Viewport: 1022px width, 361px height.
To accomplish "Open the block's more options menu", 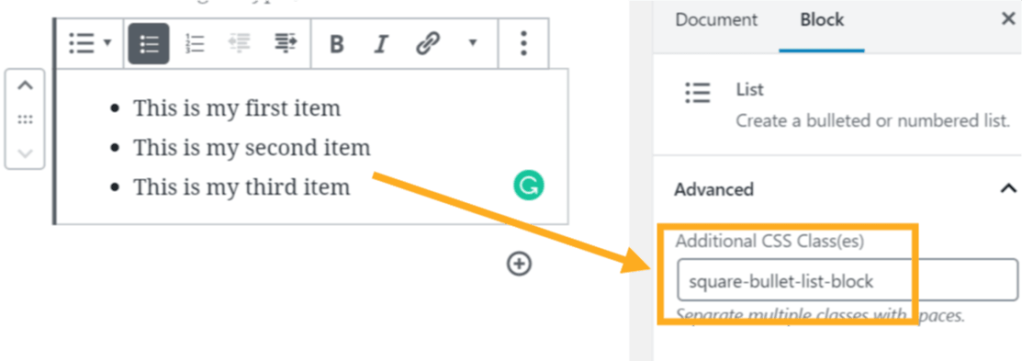I will pos(523,44).
